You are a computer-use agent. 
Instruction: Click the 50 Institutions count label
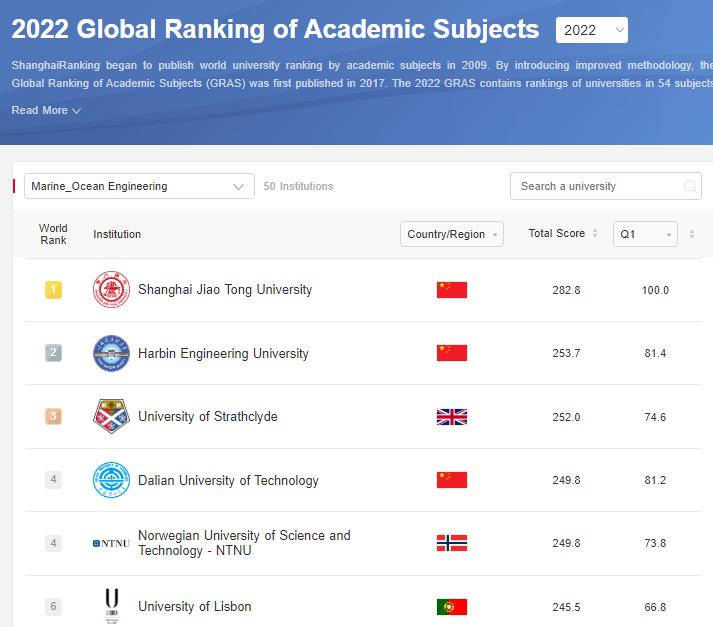[x=298, y=186]
